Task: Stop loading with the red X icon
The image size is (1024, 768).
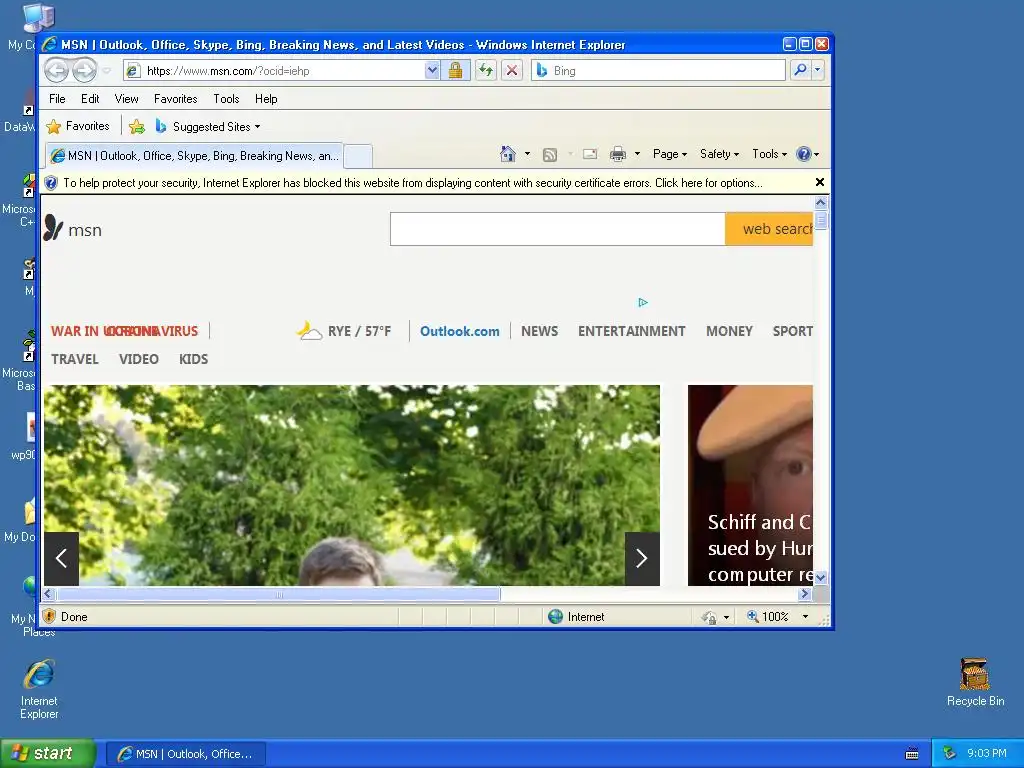Action: [512, 71]
